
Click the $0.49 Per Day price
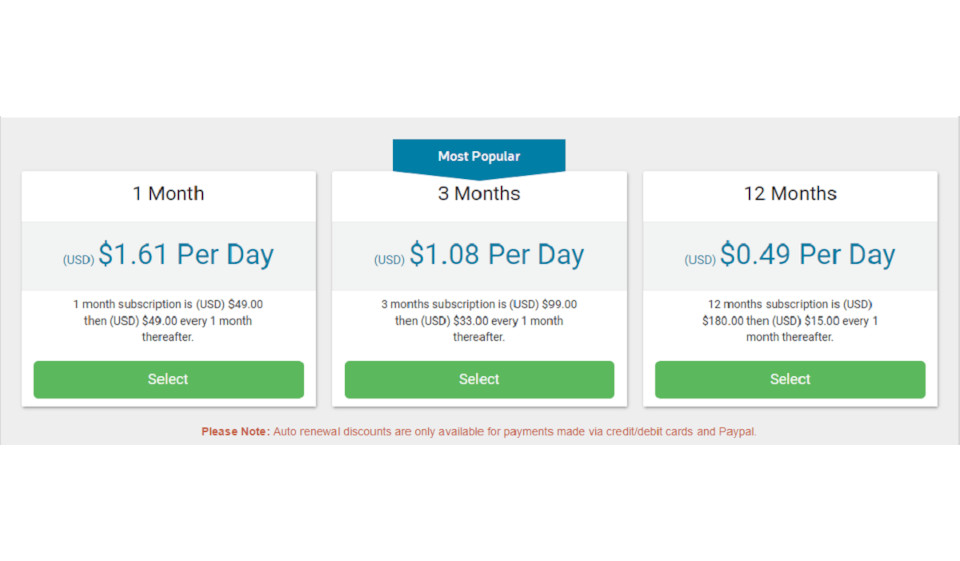click(807, 255)
